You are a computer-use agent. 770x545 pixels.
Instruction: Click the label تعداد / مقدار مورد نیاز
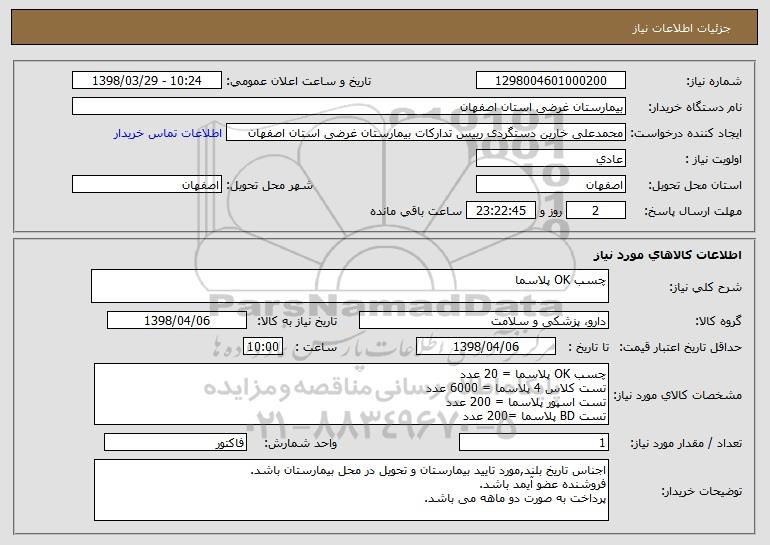686,443
